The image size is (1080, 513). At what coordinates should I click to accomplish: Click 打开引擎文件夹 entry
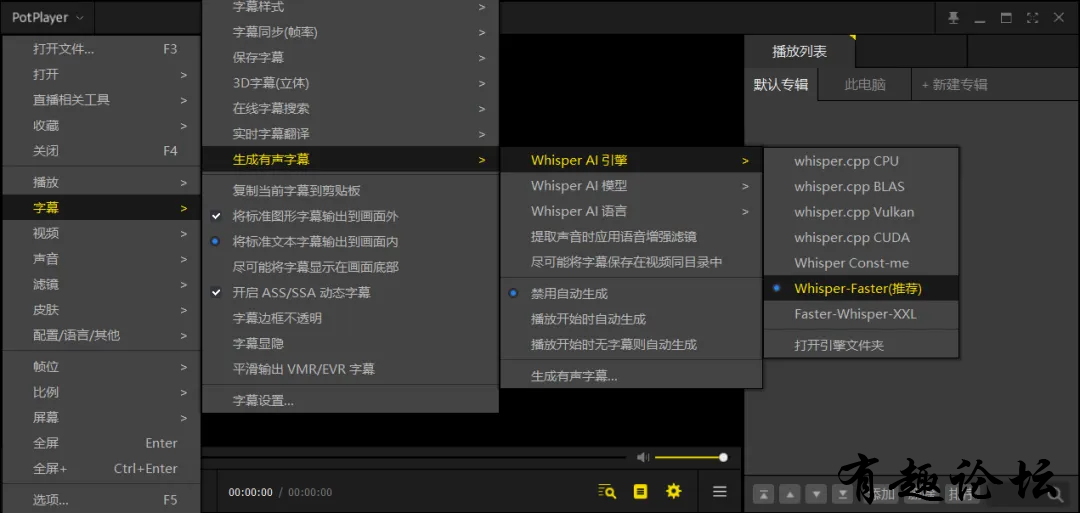coord(861,346)
